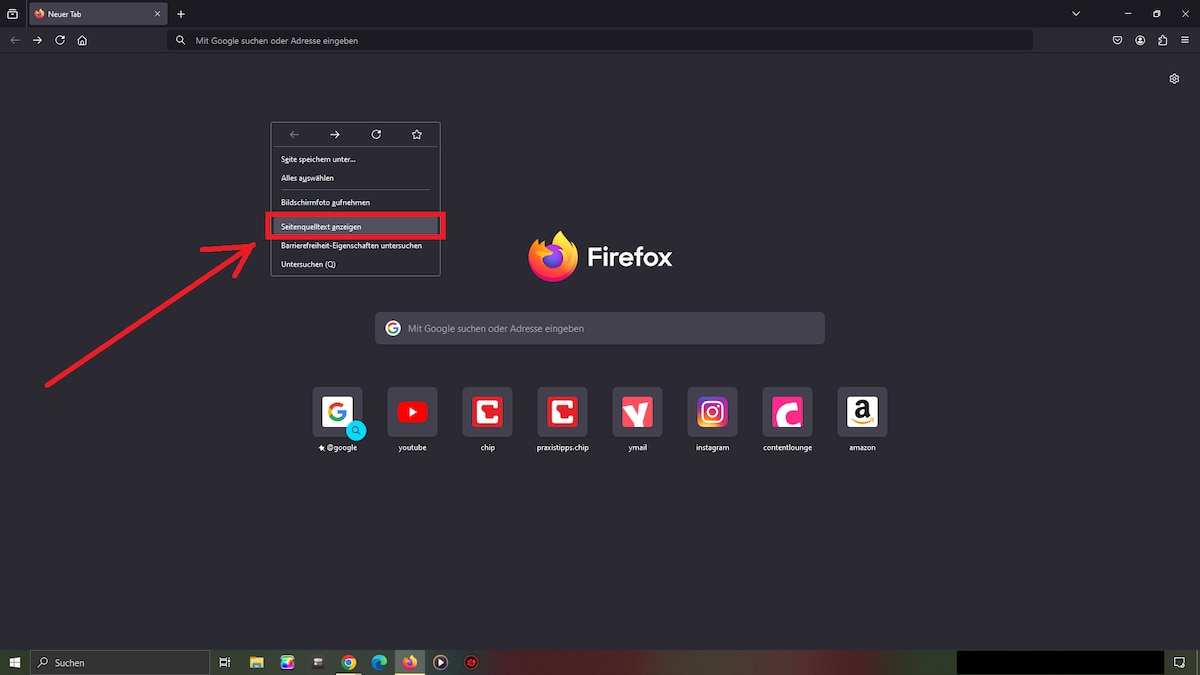Open the chip shortcut tile

coord(487,412)
